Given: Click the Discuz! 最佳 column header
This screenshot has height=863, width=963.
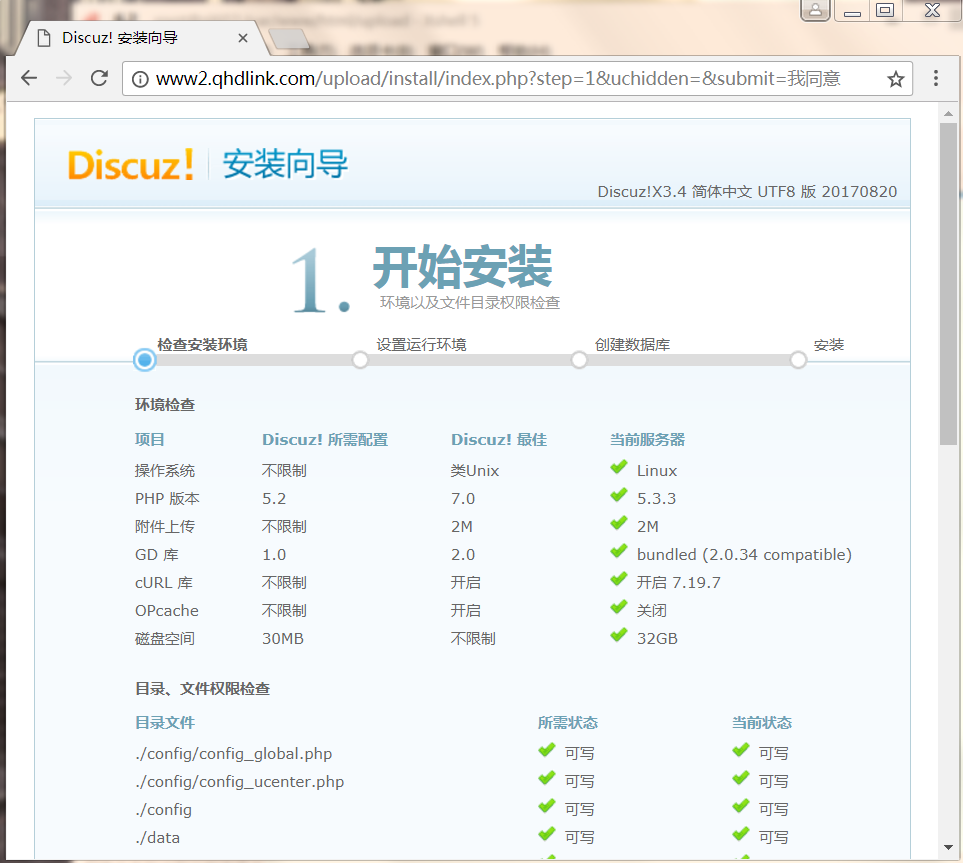Looking at the screenshot, I should (499, 440).
